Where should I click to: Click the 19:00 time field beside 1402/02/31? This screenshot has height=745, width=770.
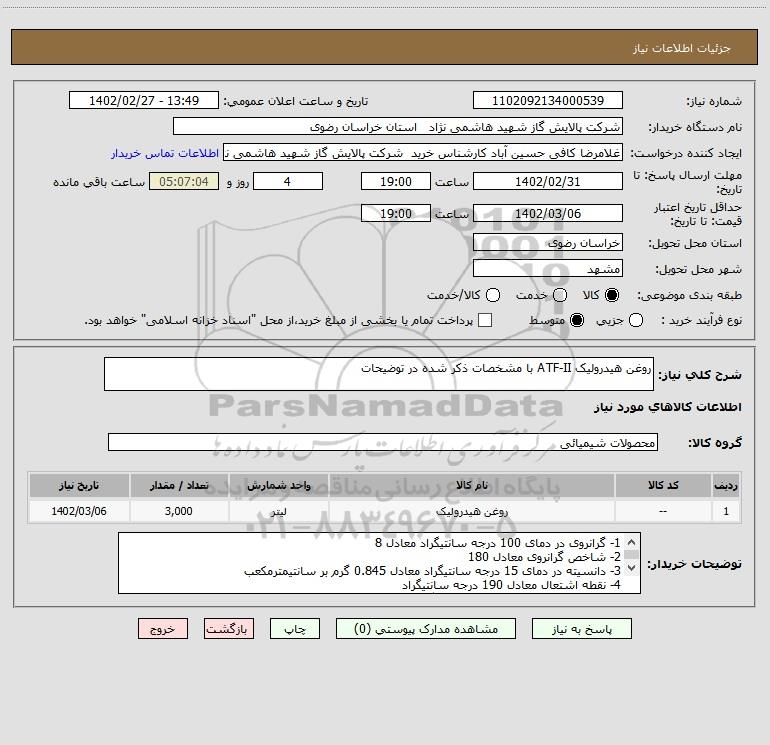396,181
